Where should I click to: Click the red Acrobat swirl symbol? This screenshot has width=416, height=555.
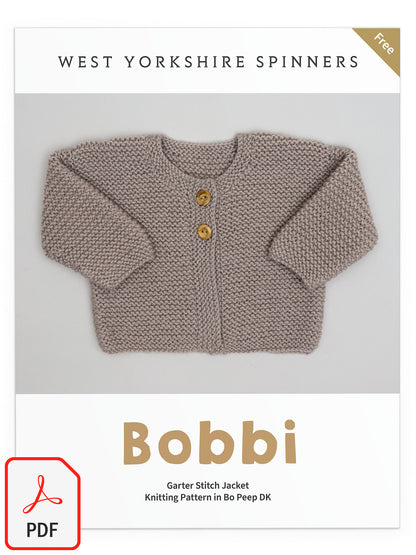(x=42, y=494)
